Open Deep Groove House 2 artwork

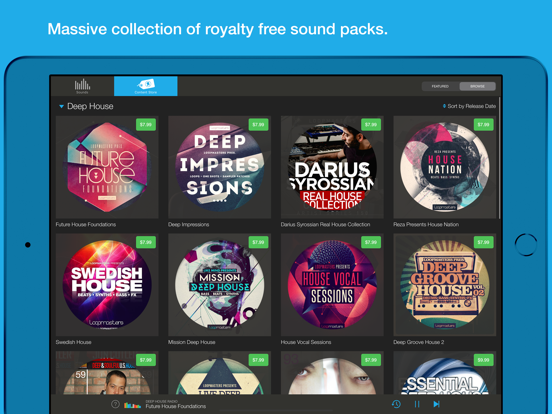[445, 285]
